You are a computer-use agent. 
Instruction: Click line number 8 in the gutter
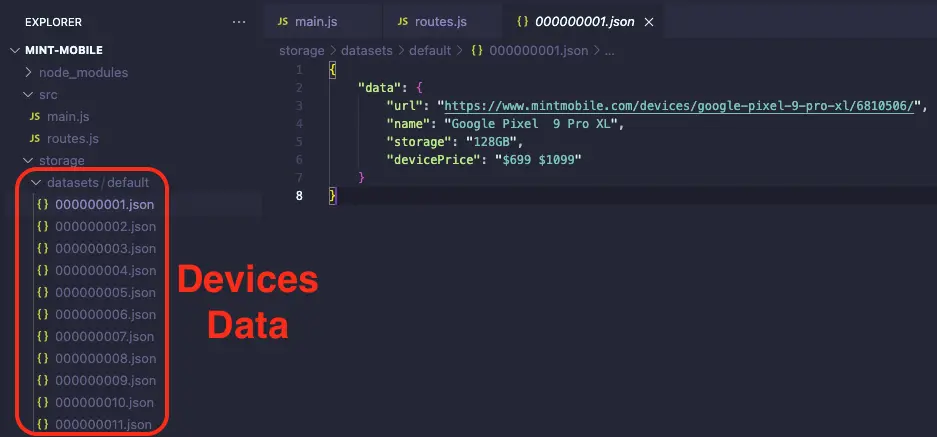point(299,196)
